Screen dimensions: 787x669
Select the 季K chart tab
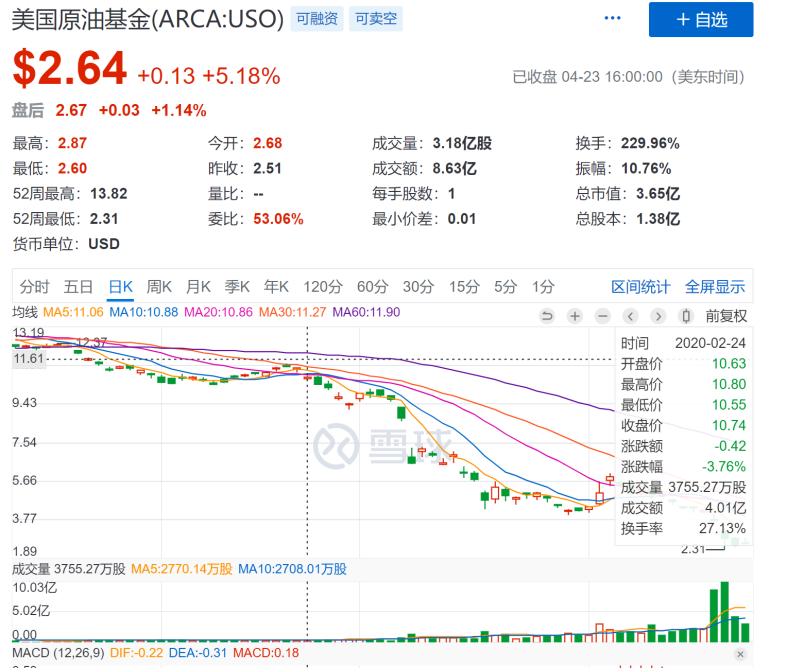pos(237,287)
